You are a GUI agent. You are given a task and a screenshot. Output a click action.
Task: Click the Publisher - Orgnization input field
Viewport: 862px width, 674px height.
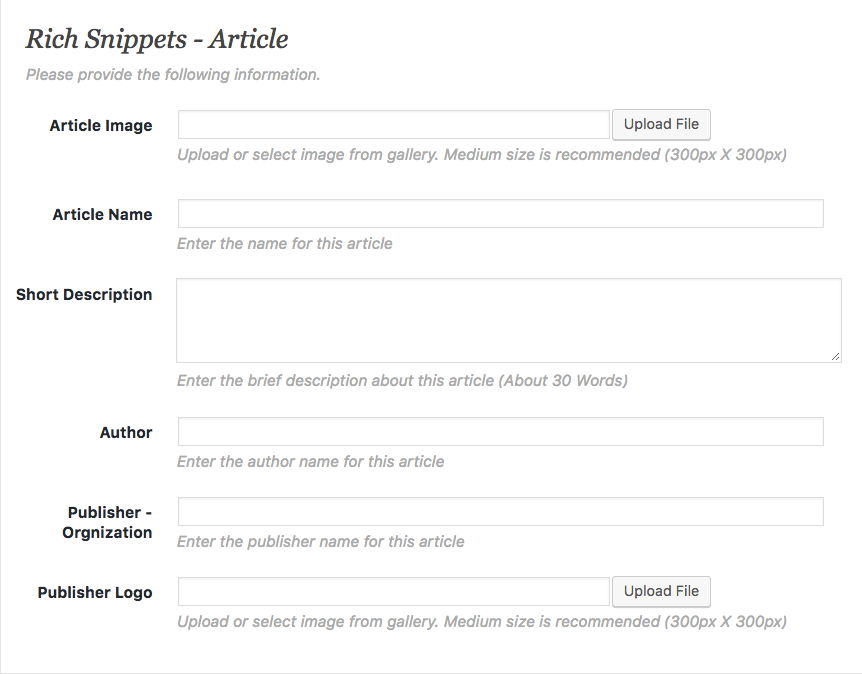498,510
